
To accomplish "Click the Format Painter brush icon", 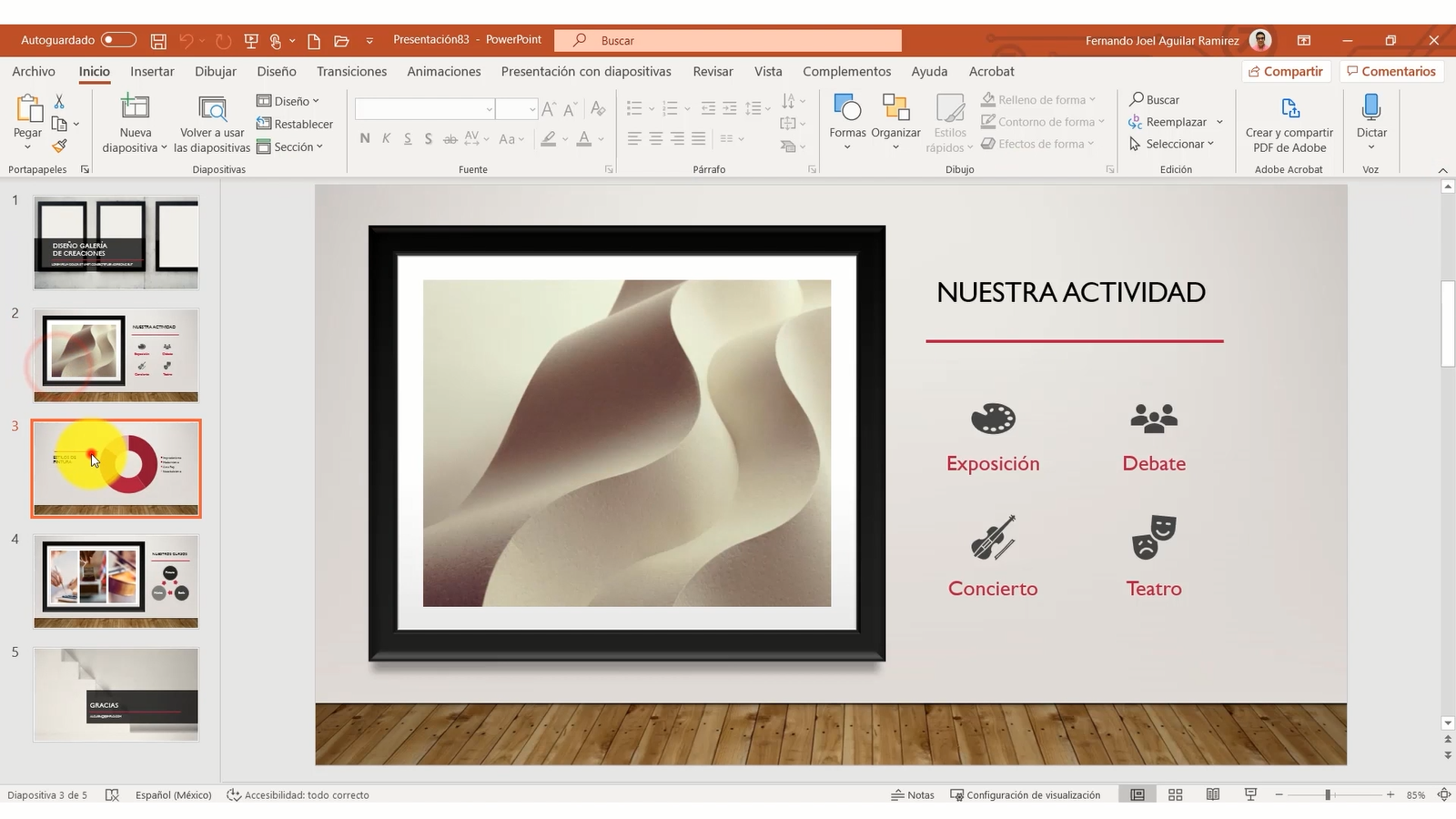I will (x=59, y=146).
